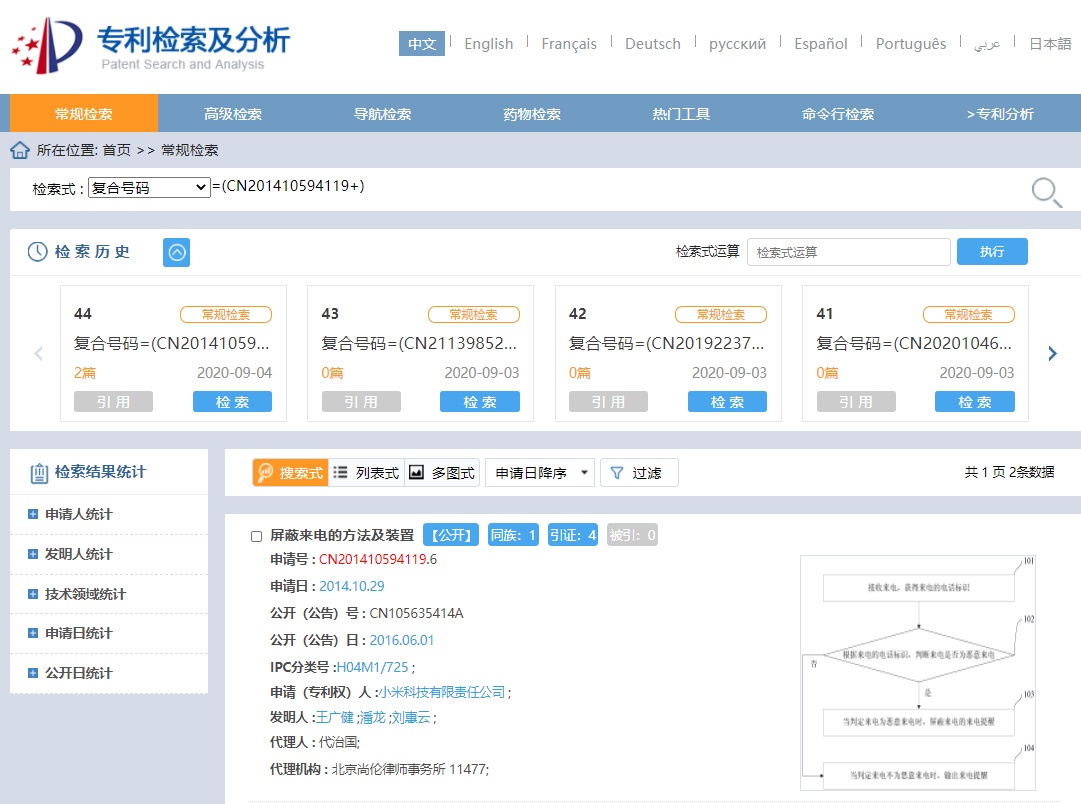Open the filter (过滤) funnel option
Screen dimensions: 1081x804
(x=639, y=473)
